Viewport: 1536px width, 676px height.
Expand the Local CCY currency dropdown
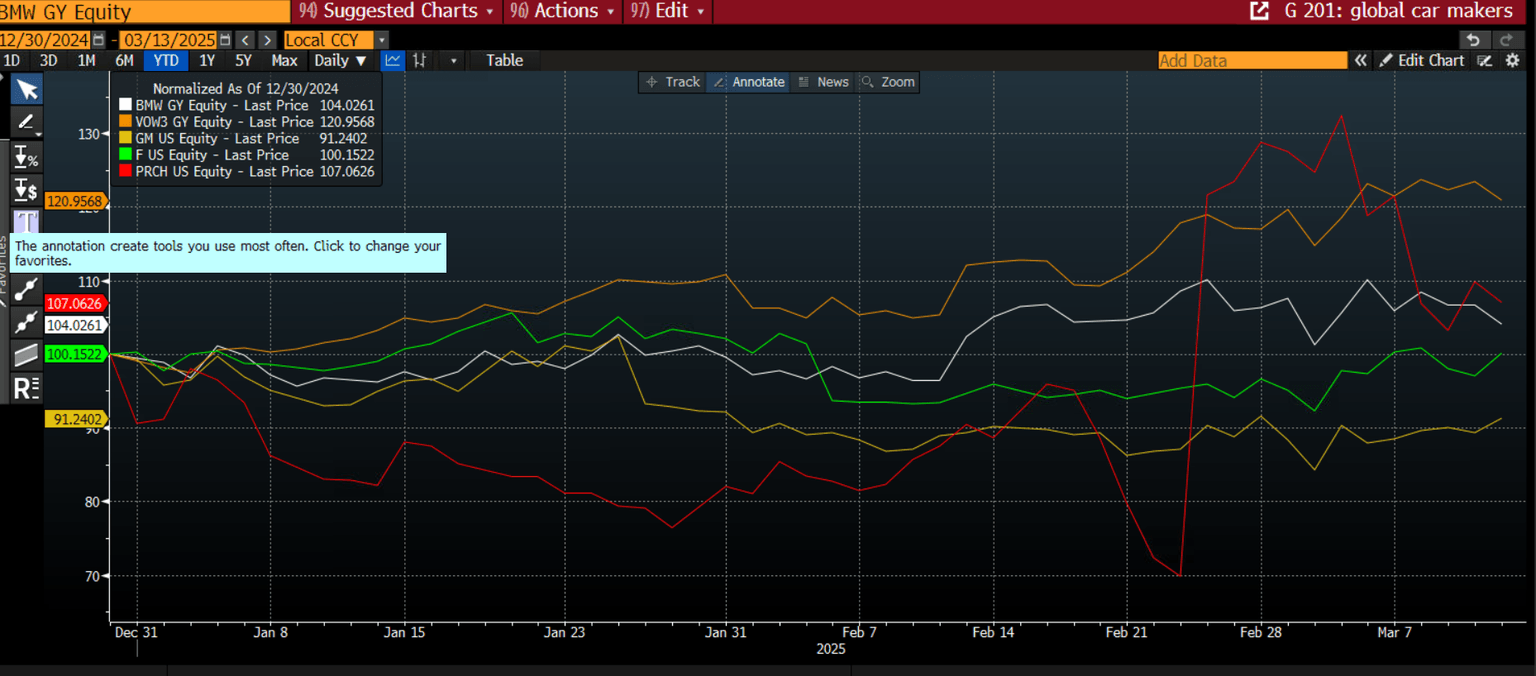click(335, 40)
